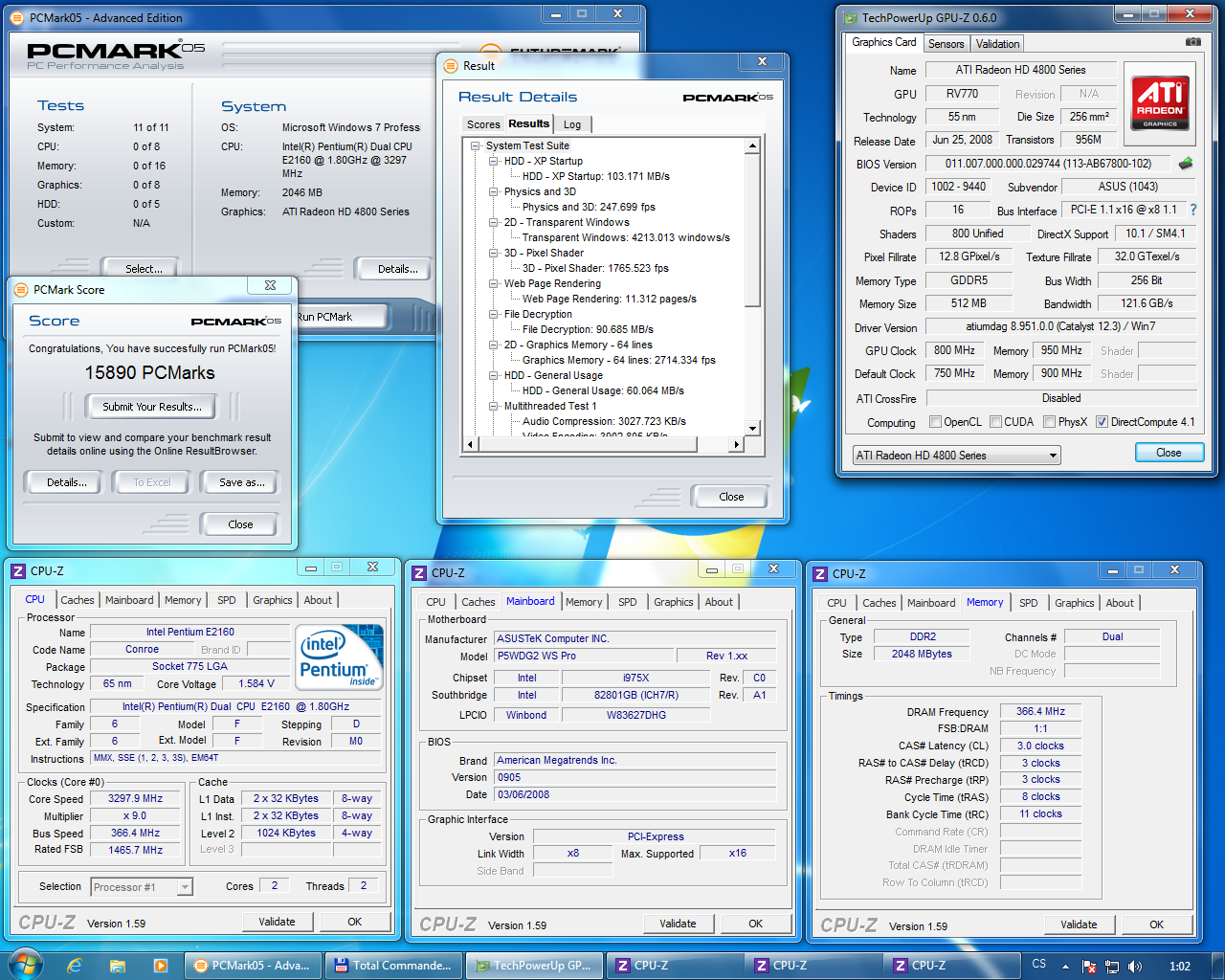1225x980 pixels.
Task: Click the CPU-Z Mainboard window title icon
Action: (419, 572)
